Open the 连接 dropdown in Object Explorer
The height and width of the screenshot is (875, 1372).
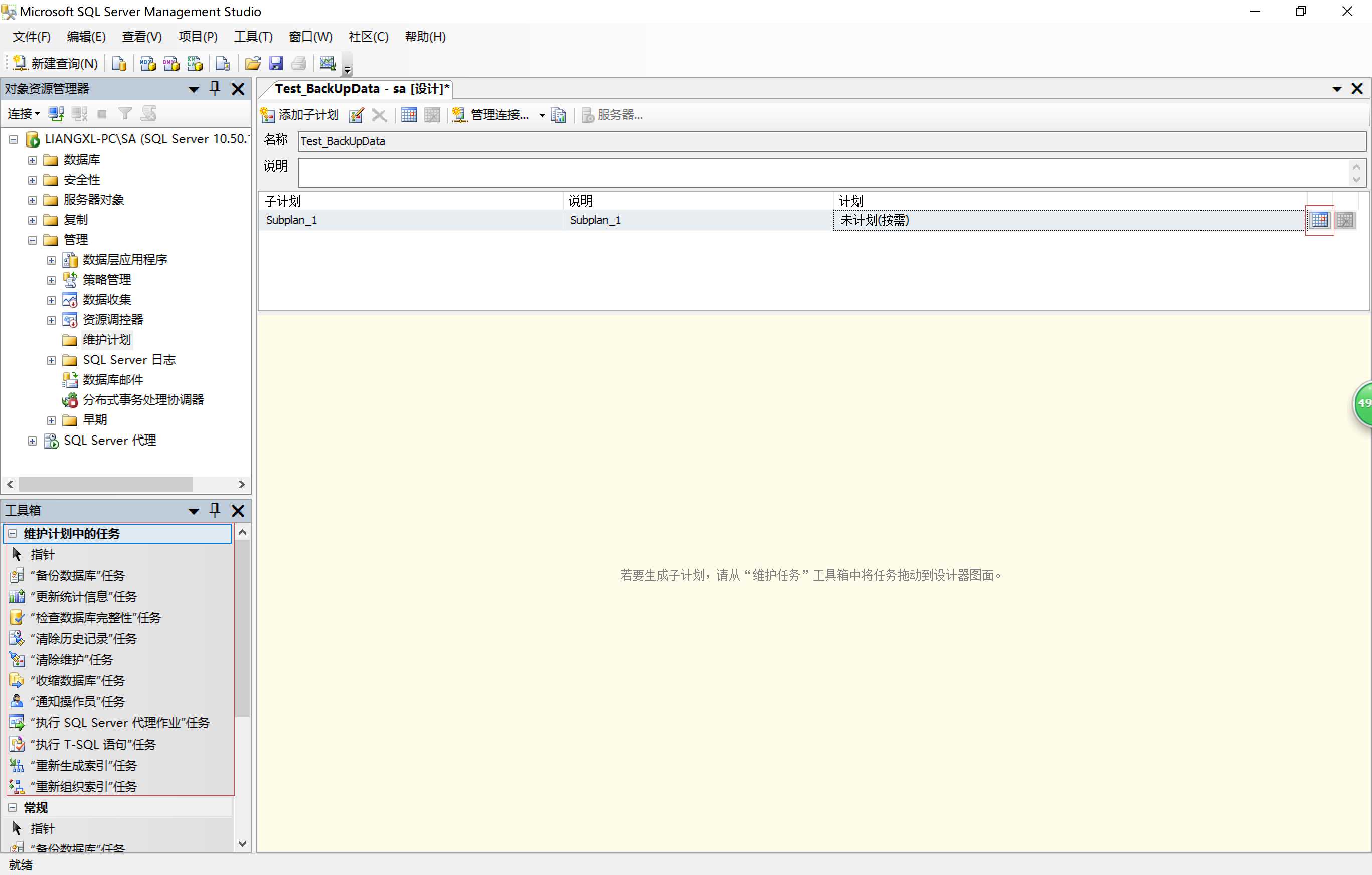tap(24, 114)
